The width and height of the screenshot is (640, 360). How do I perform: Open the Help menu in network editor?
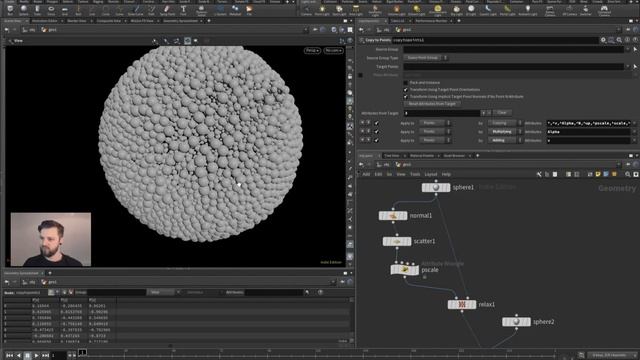[x=446, y=174]
